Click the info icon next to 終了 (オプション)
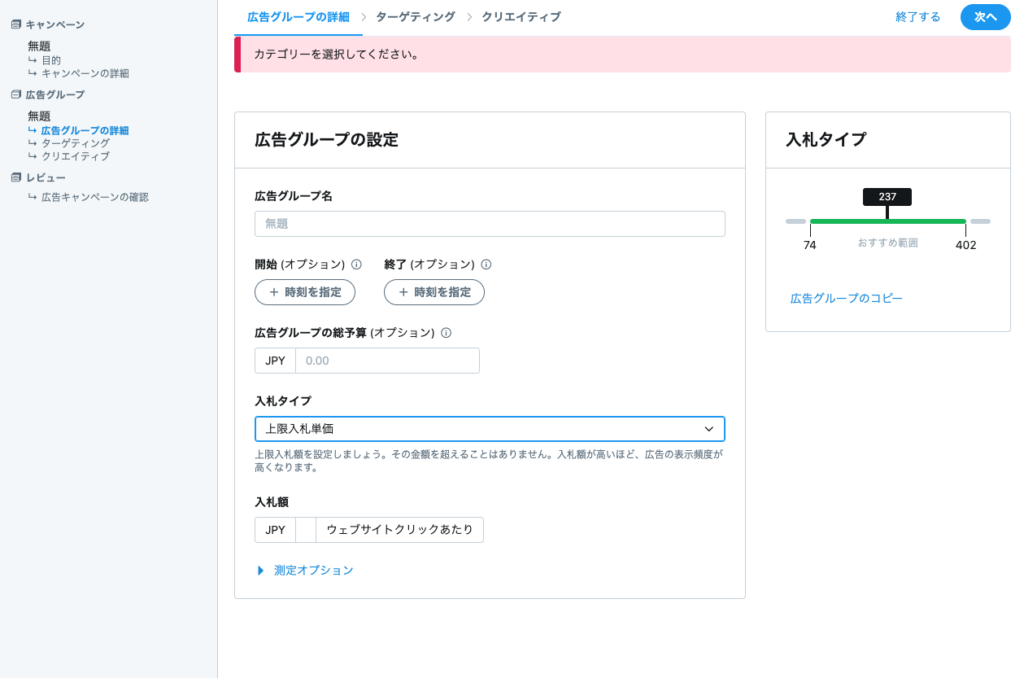The height and width of the screenshot is (678, 1024). 486,265
